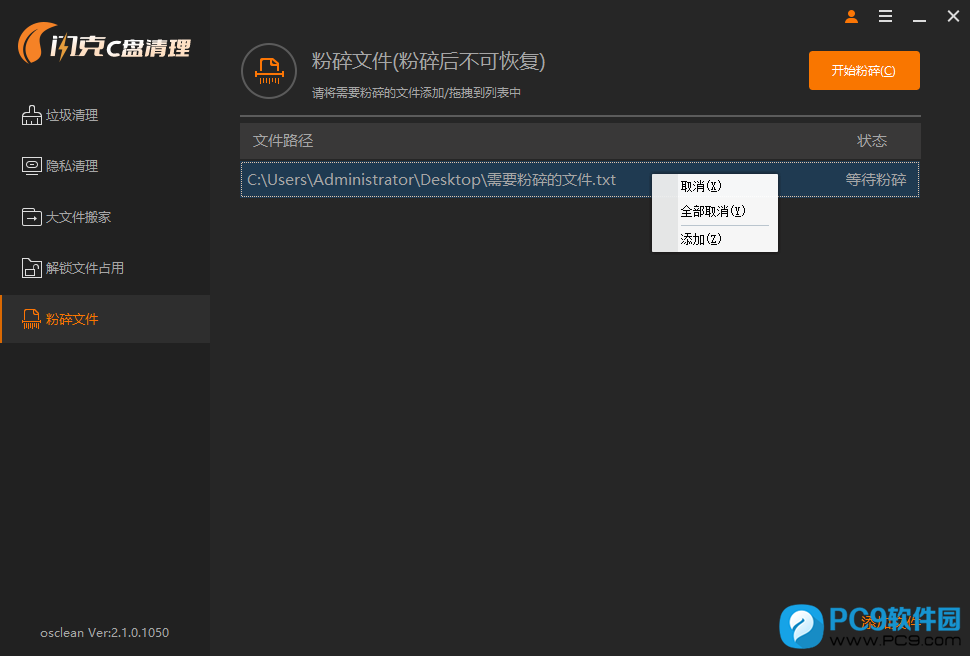Click the 粉碎文件 shredder sidebar icon
The width and height of the screenshot is (970, 656).
[x=32, y=319]
